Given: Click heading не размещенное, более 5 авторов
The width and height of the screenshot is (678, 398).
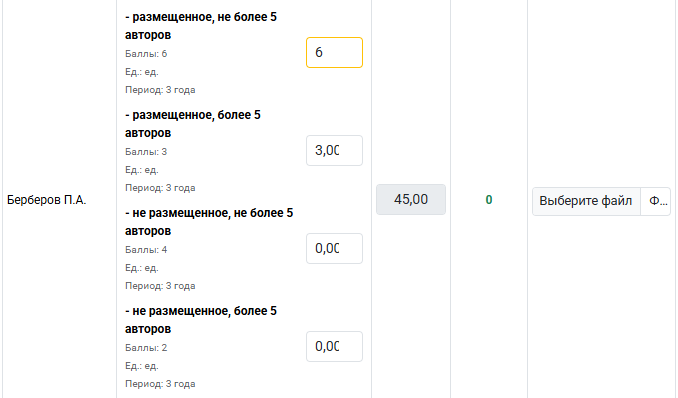Looking at the screenshot, I should [201, 320].
